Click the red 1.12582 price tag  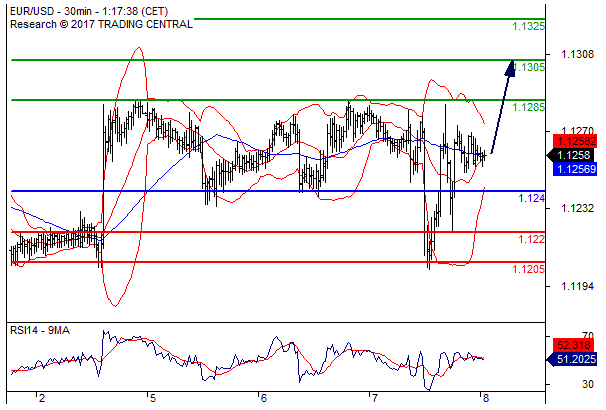click(x=575, y=141)
